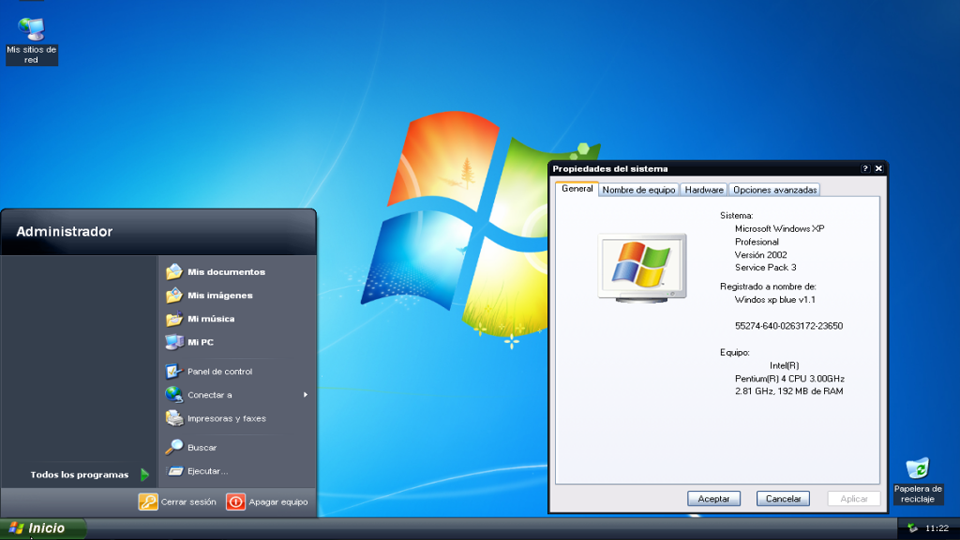The image size is (960, 540).
Task: Click Versión 2002 text
Action: coord(761,255)
